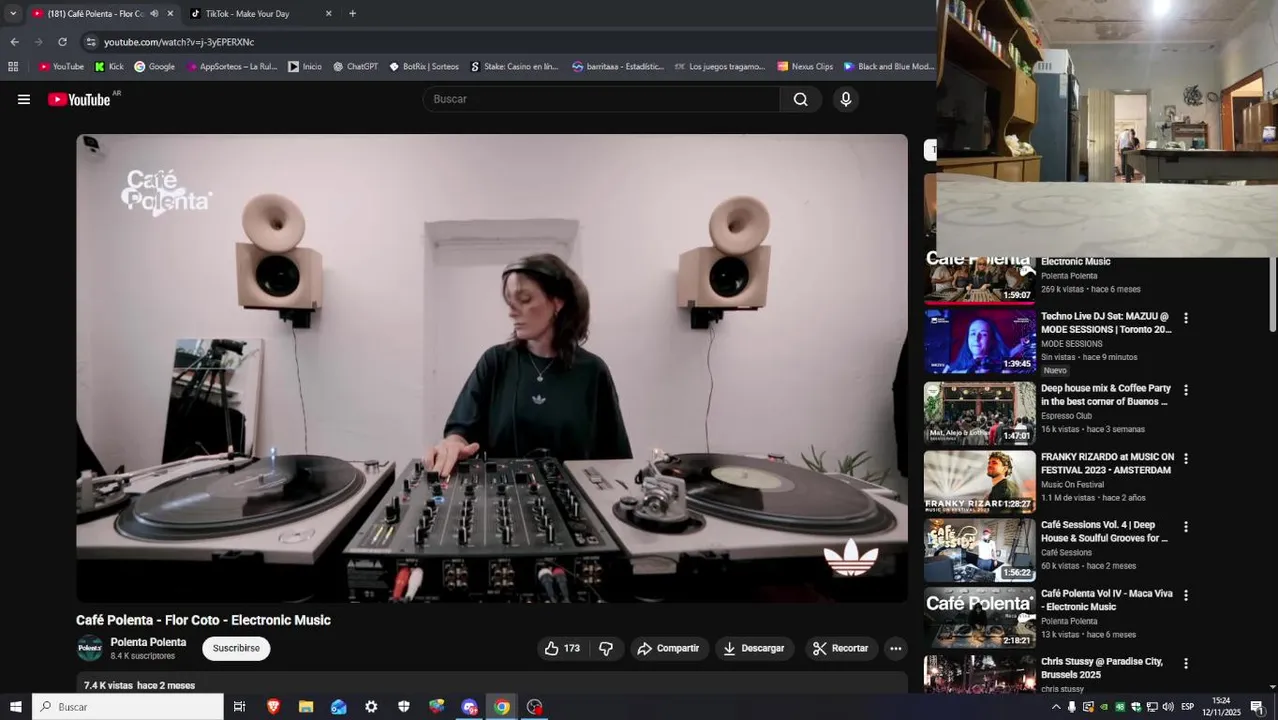Viewport: 1278px width, 720px height.
Task: Open options for Deep house mix video
Action: coord(1186,390)
